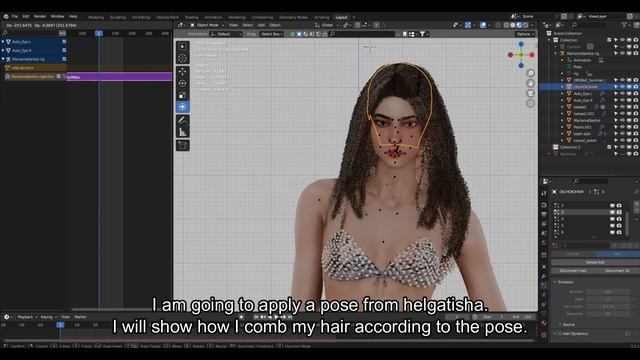The height and width of the screenshot is (360, 640).
Task: Select the Measure tool
Action: [x=182, y=132]
